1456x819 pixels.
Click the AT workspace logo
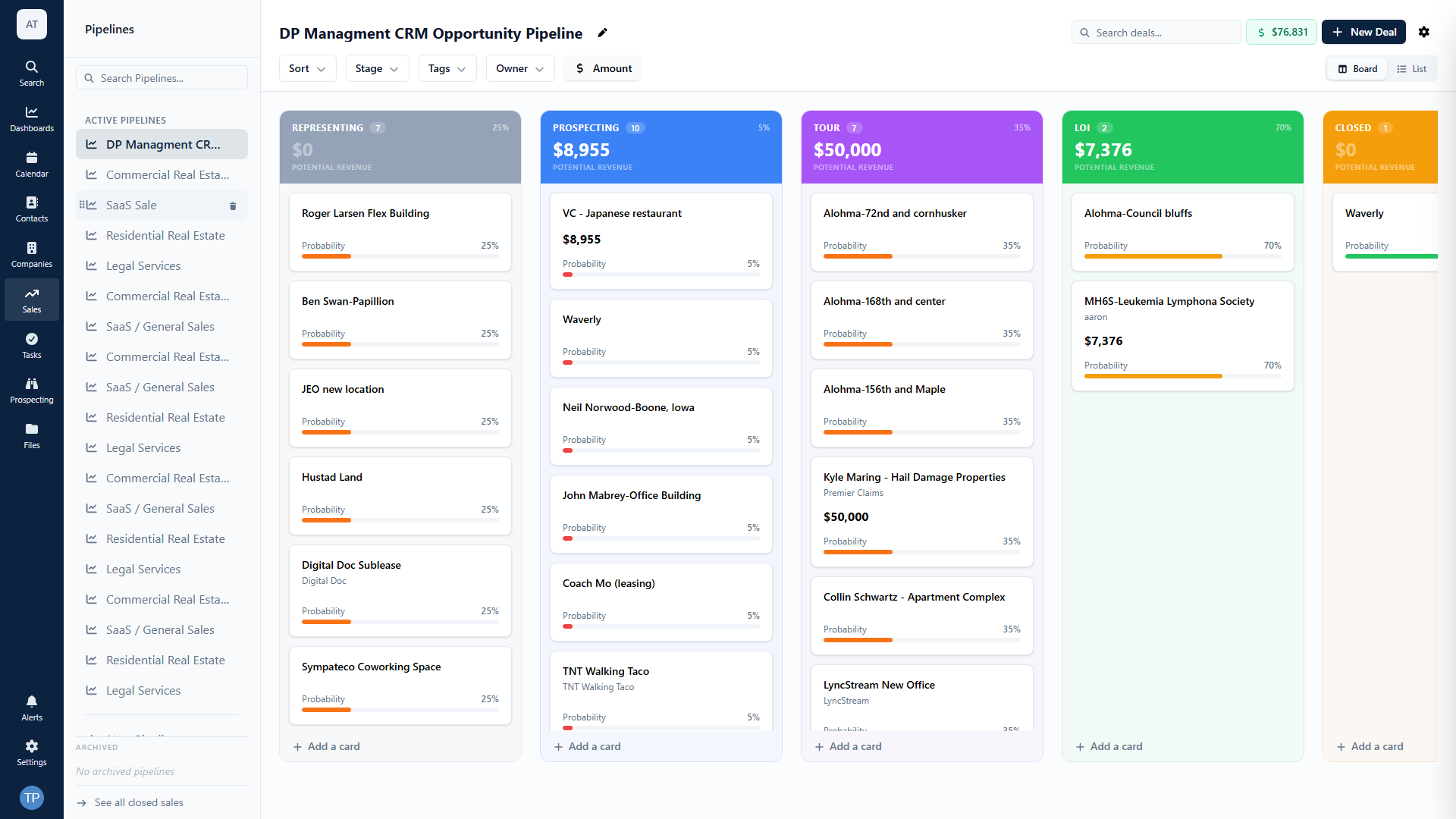click(32, 24)
